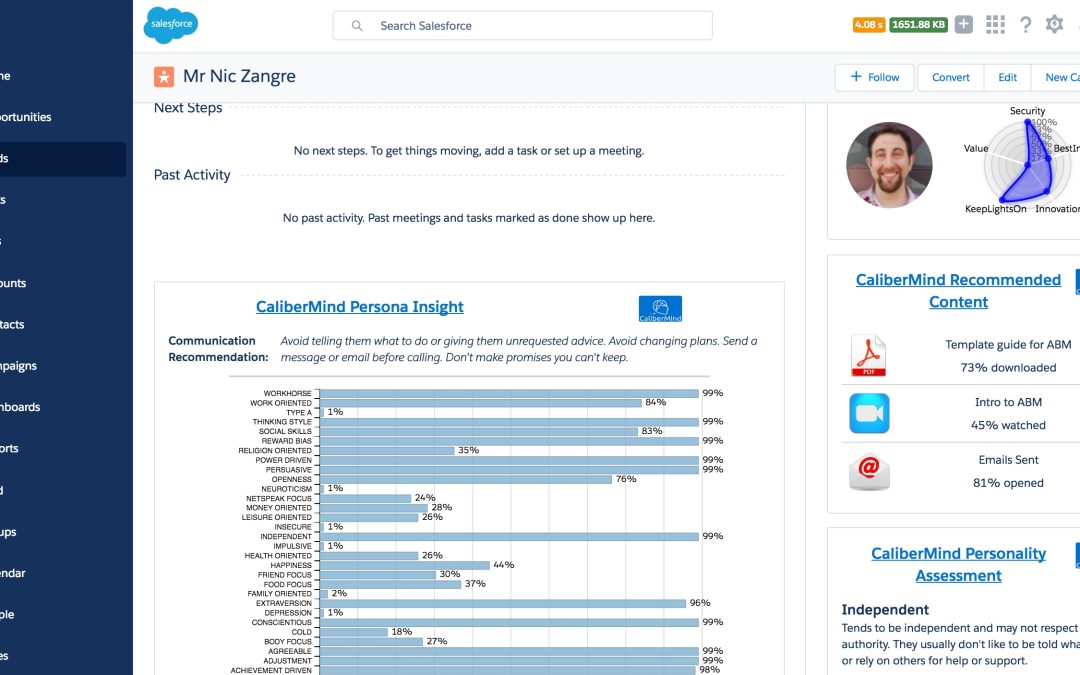Viewport: 1080px width, 675px height.
Task: Click the 73% downloaded text
Action: click(x=1008, y=368)
